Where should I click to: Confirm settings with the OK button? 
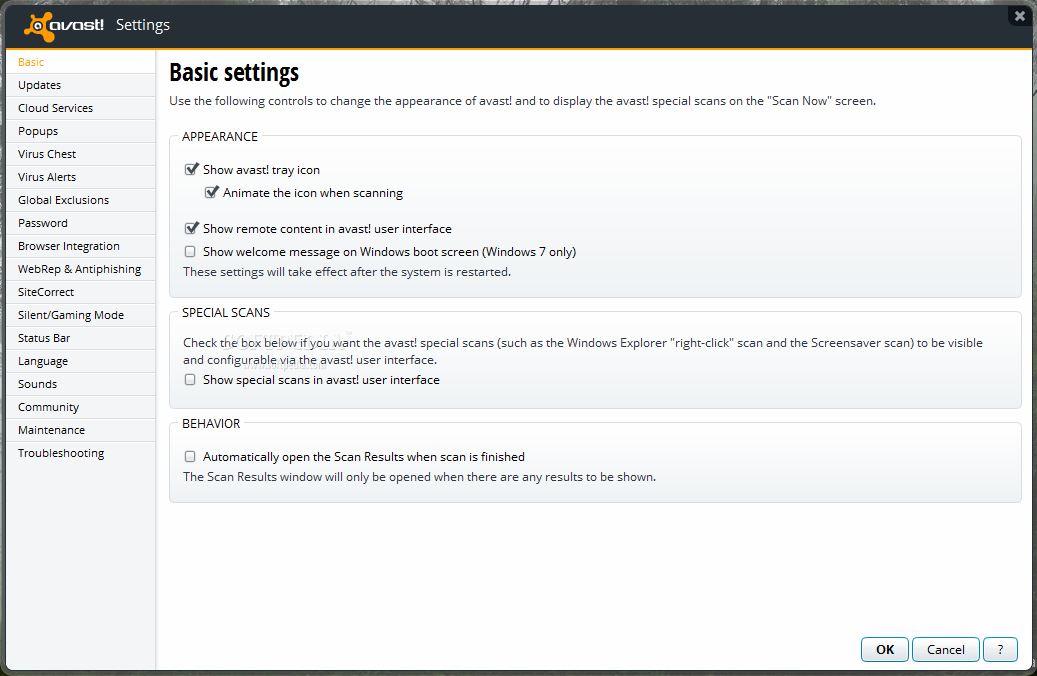point(885,650)
